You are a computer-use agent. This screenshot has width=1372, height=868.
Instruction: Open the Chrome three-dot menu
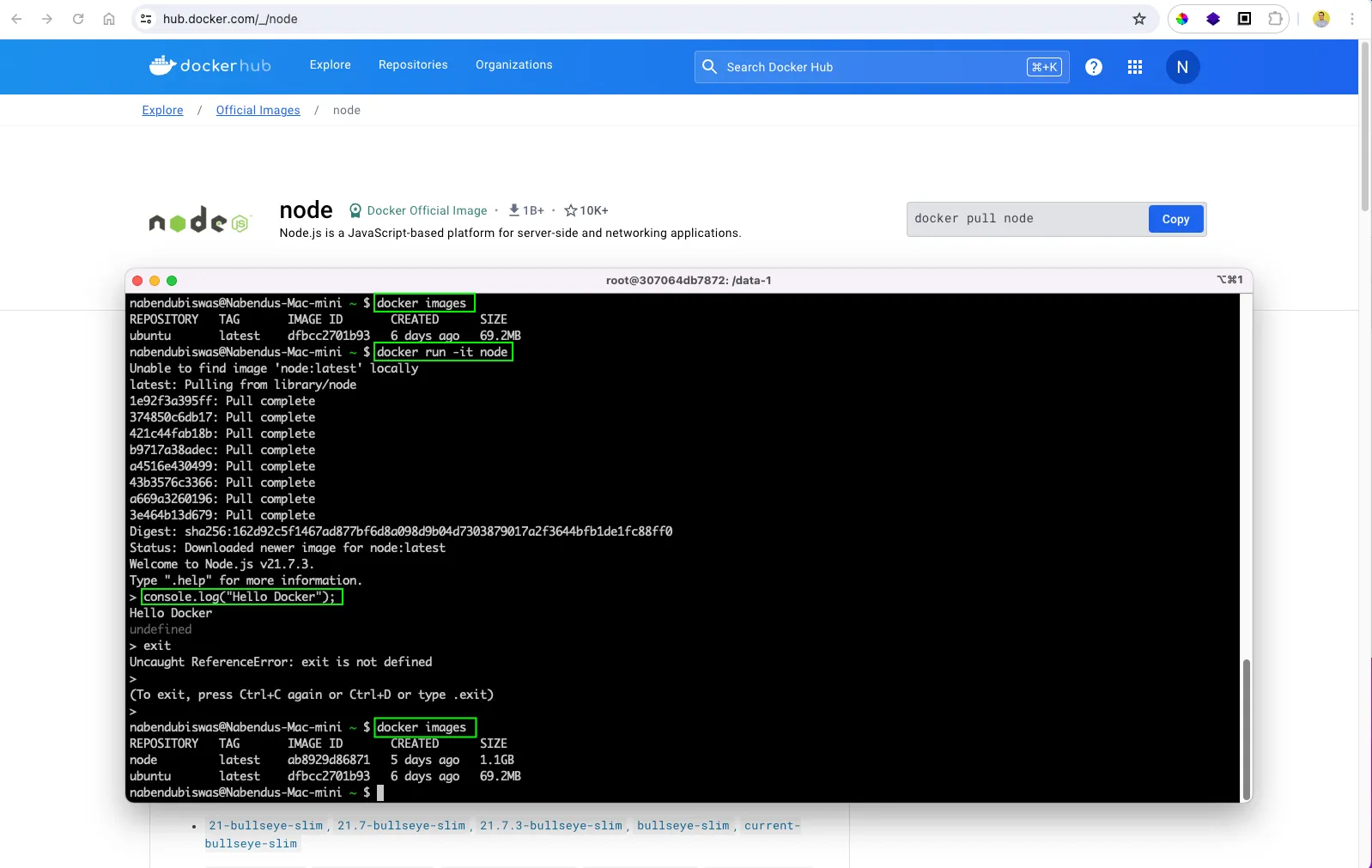(1352, 19)
